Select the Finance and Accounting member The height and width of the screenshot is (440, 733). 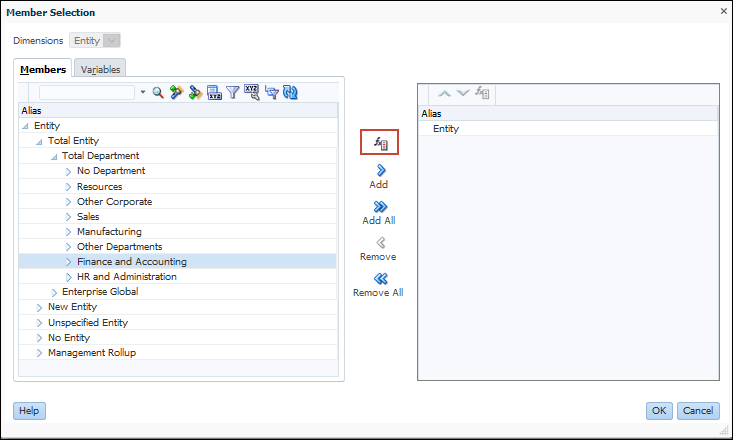tap(131, 261)
